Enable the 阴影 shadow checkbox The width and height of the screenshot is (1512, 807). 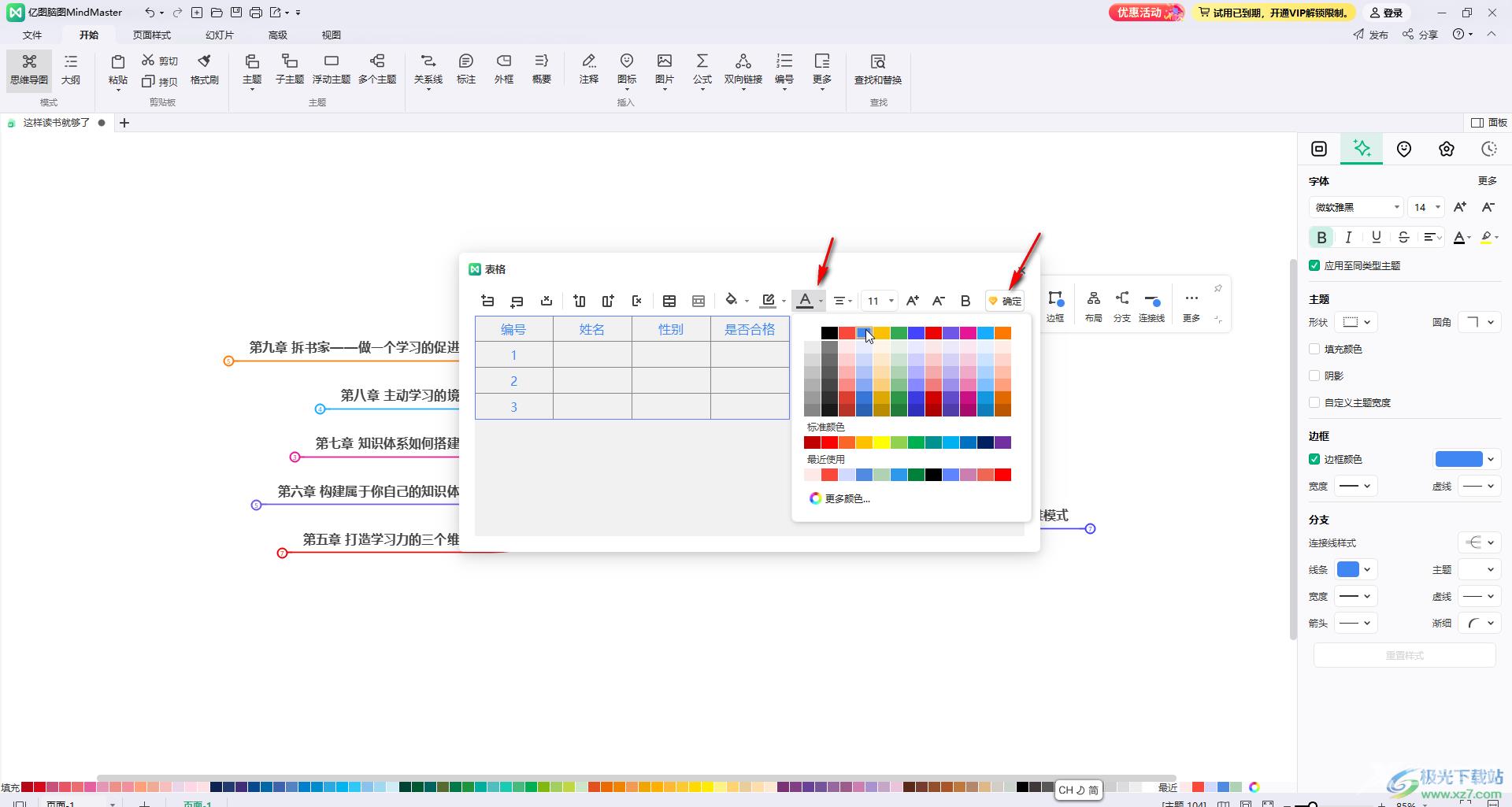pyautogui.click(x=1314, y=376)
